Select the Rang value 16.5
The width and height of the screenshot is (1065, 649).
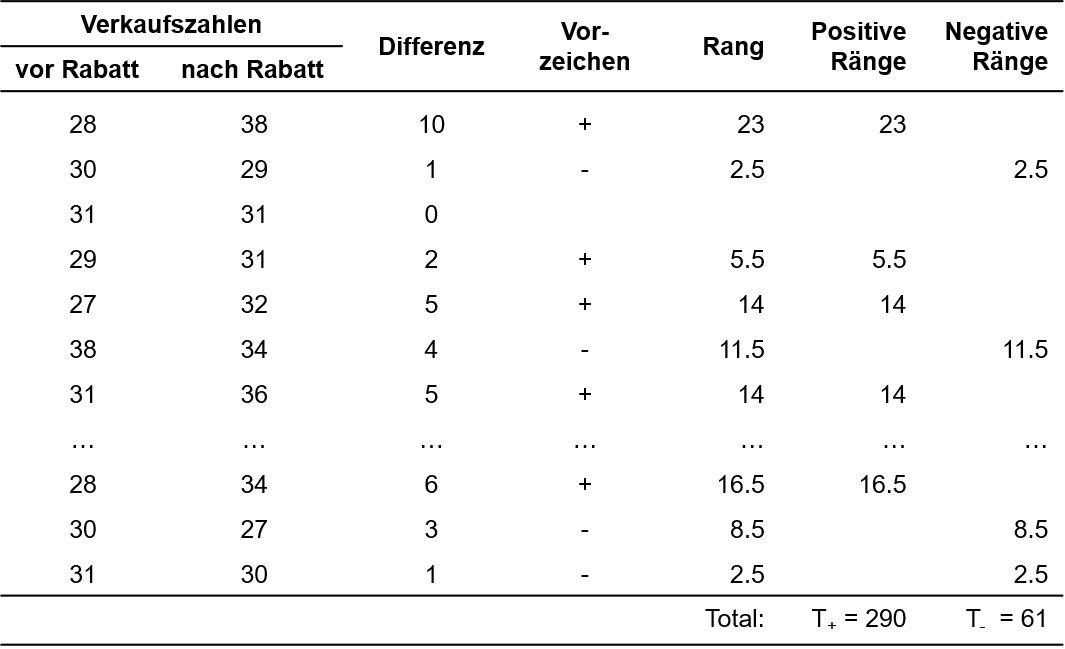point(741,484)
